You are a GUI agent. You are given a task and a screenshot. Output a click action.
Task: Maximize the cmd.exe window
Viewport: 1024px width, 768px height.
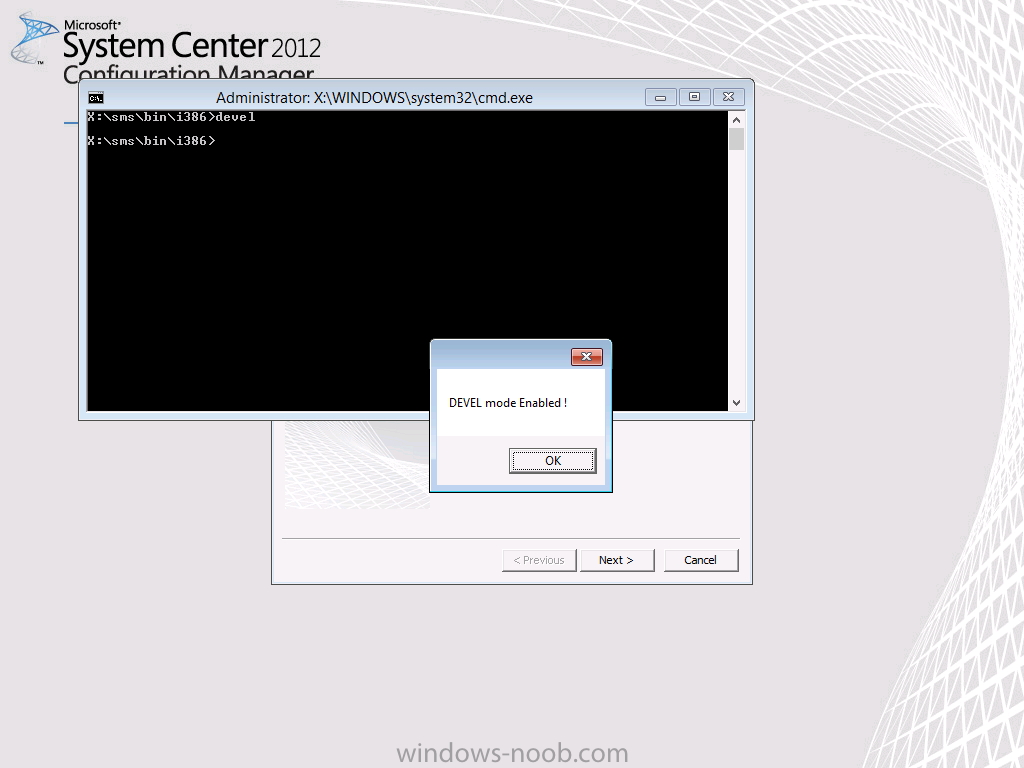click(x=694, y=97)
